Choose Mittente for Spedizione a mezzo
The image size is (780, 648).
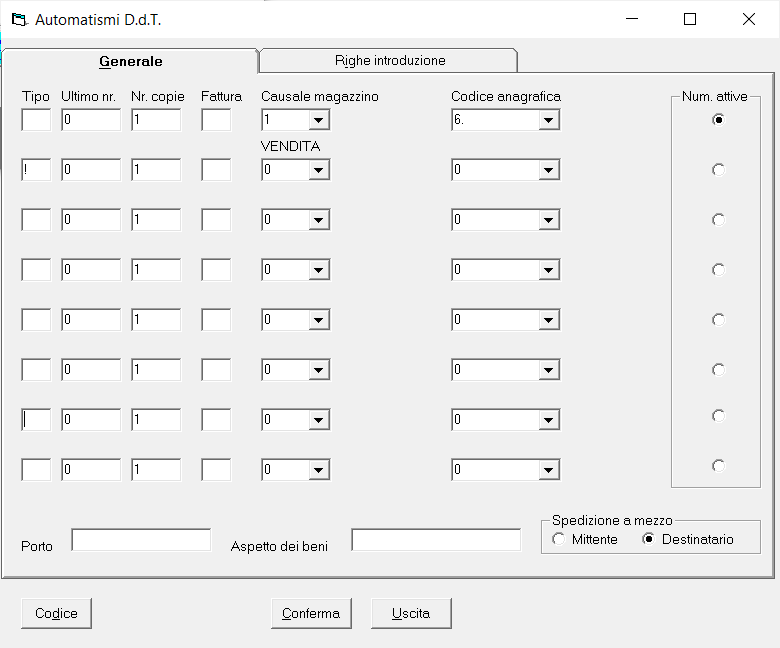pyautogui.click(x=559, y=539)
